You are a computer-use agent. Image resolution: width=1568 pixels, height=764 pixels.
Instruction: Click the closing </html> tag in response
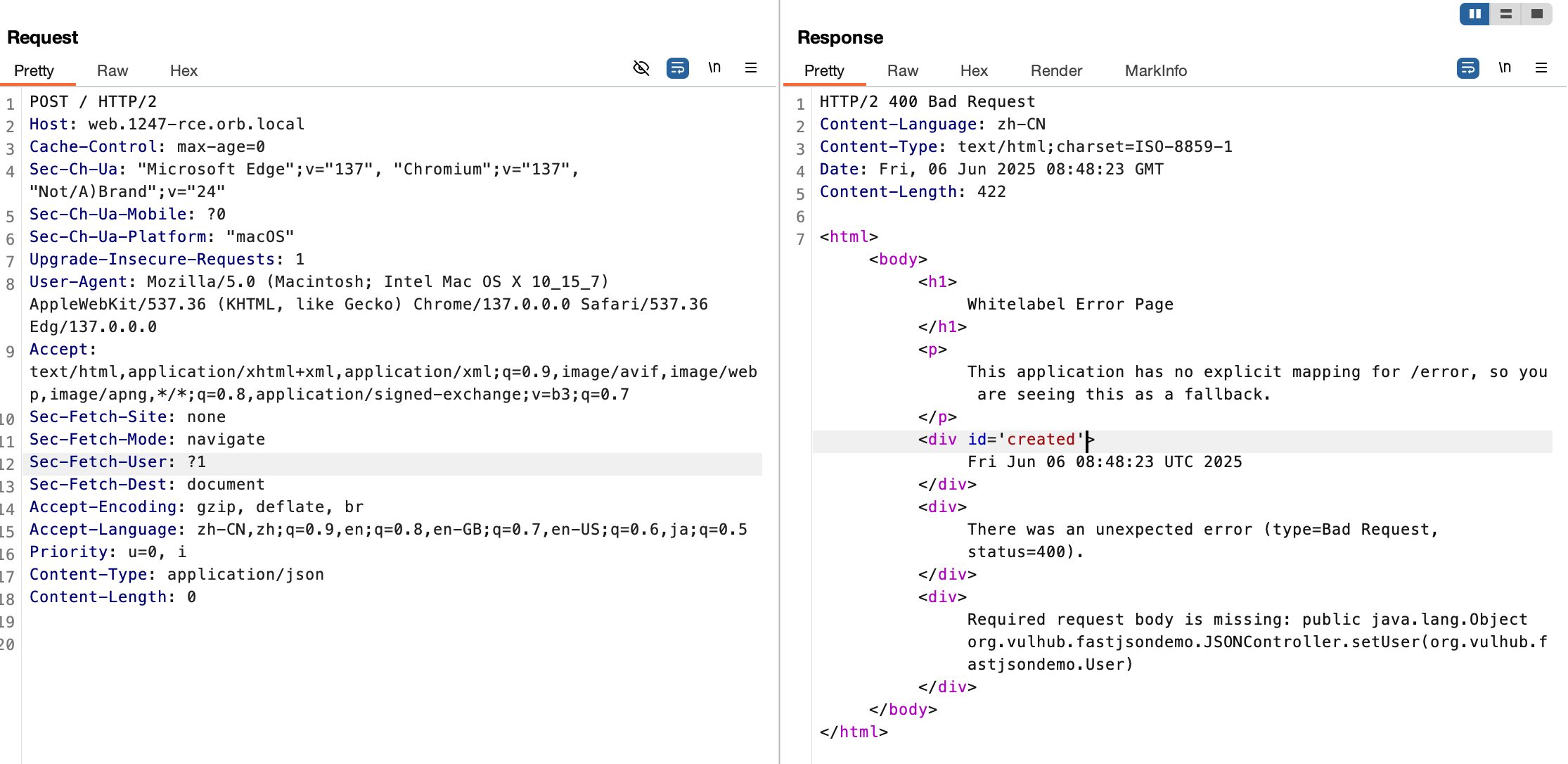point(854,732)
